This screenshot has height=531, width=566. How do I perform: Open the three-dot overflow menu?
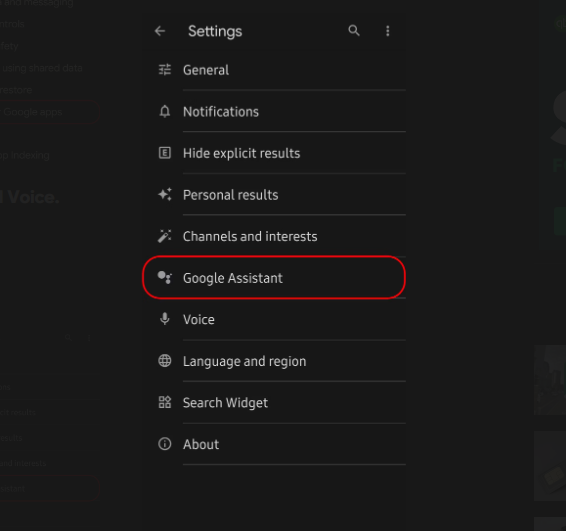click(x=388, y=31)
